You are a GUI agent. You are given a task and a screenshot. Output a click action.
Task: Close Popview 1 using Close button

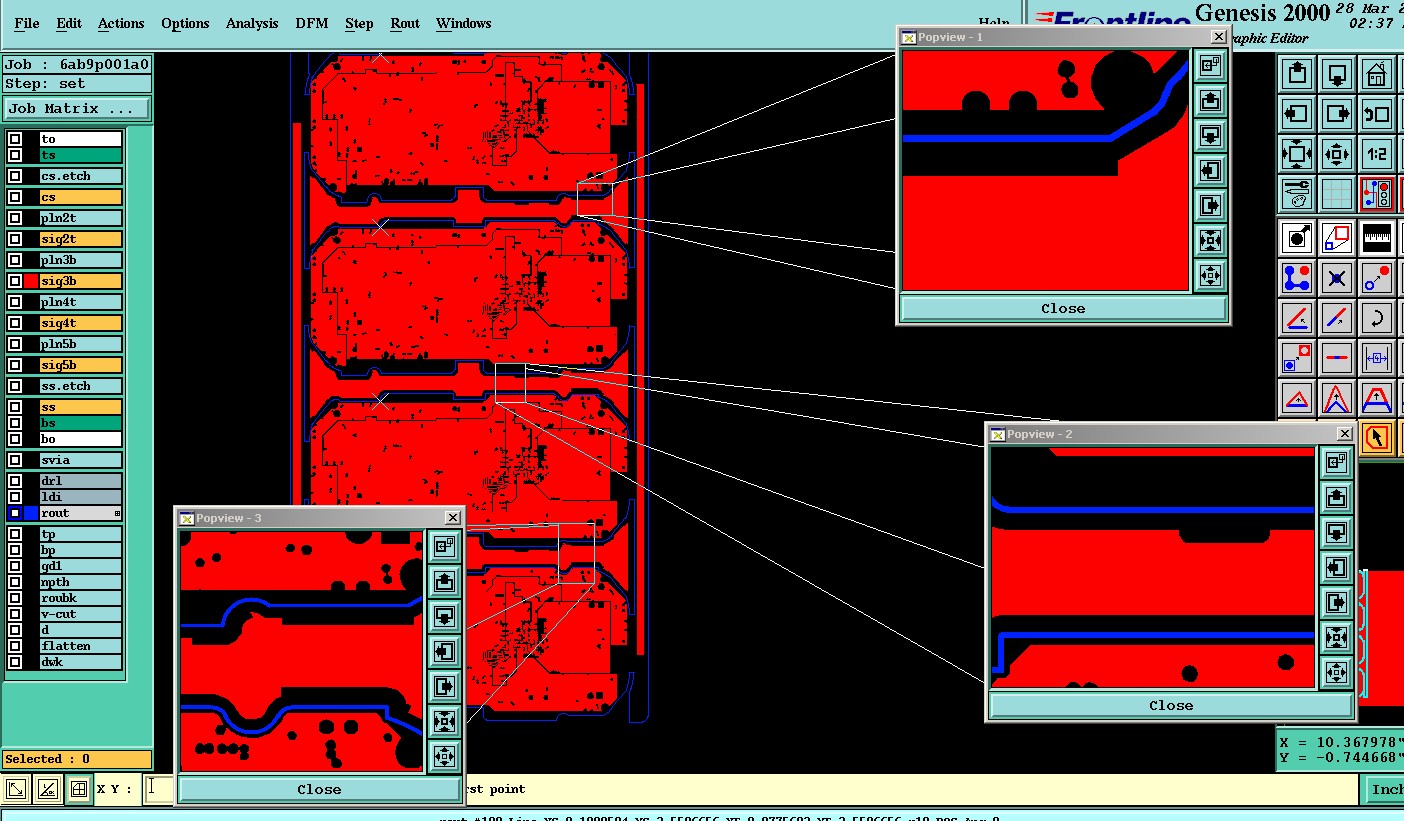click(x=1063, y=308)
